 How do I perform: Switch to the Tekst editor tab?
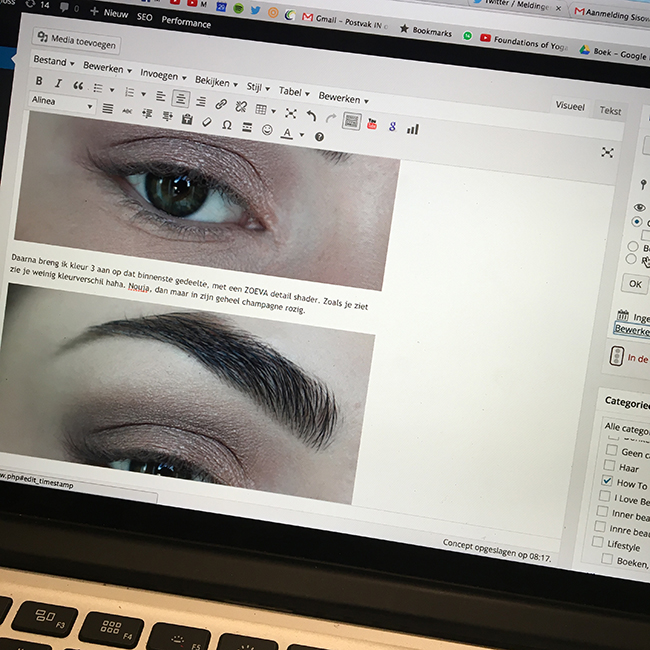pos(610,111)
